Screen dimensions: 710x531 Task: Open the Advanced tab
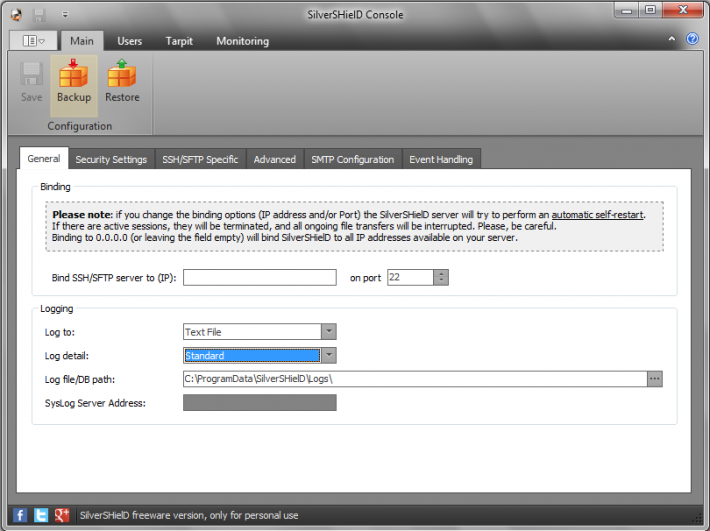click(x=274, y=159)
